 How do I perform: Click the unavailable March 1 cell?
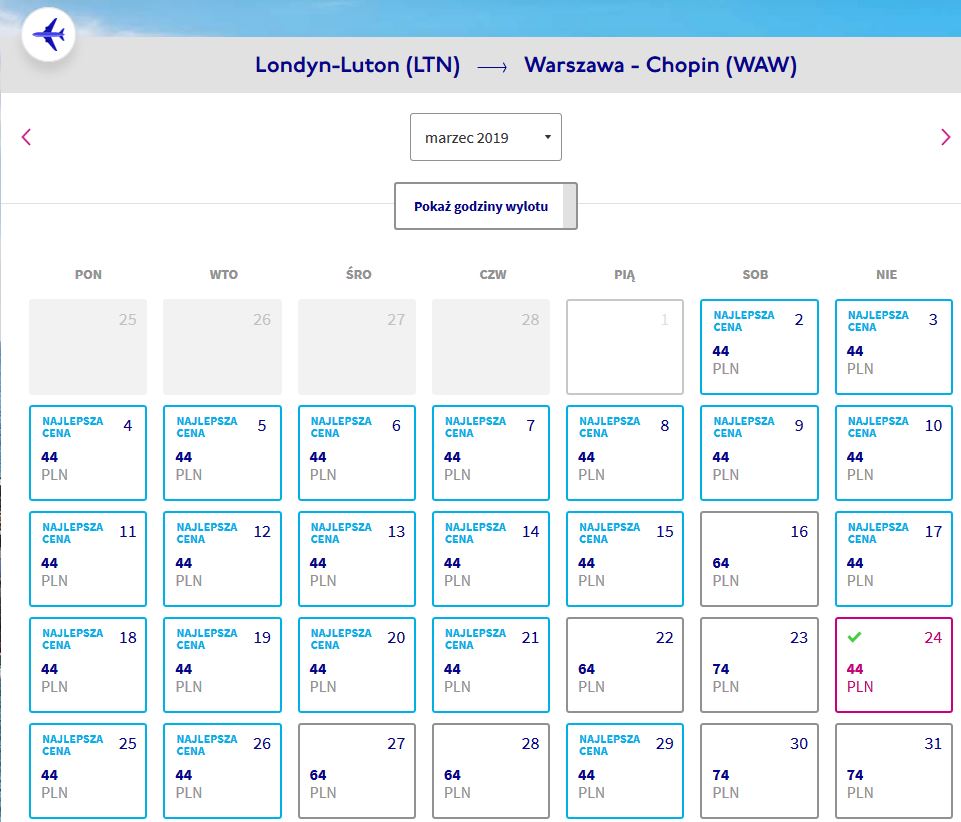coord(625,347)
